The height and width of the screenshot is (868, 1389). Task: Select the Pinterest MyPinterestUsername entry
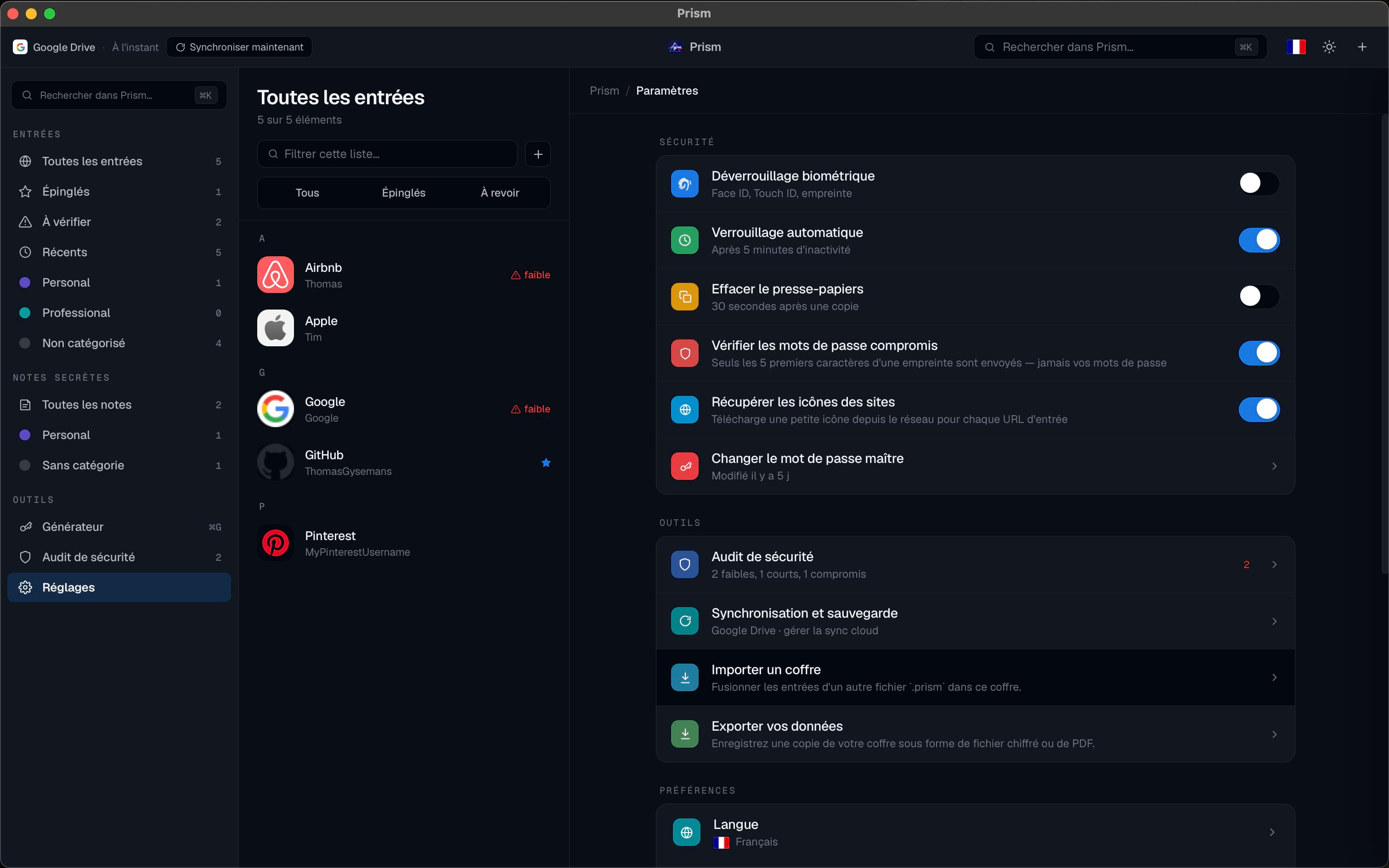[403, 543]
